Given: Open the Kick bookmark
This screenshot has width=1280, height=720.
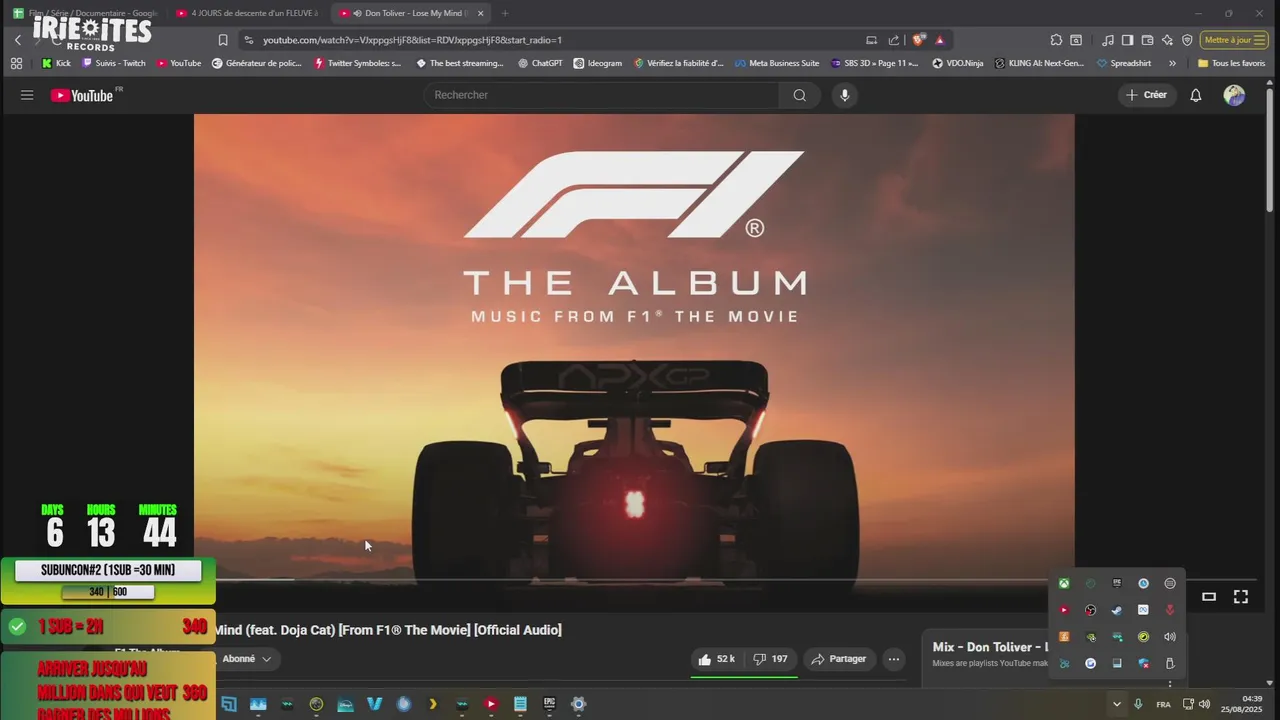Looking at the screenshot, I should tap(56, 63).
